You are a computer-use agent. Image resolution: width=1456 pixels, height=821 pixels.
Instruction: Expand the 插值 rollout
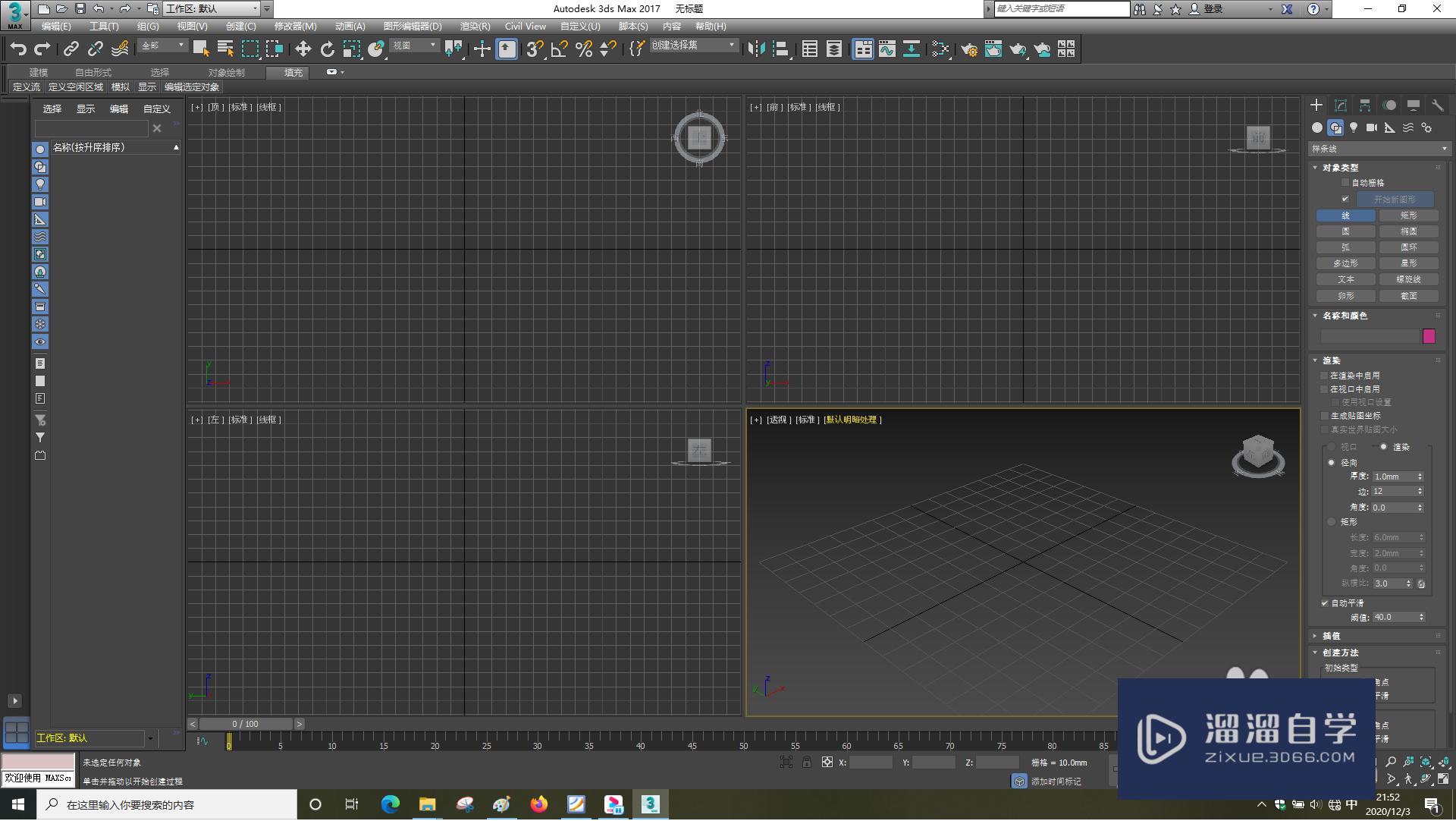click(1331, 636)
